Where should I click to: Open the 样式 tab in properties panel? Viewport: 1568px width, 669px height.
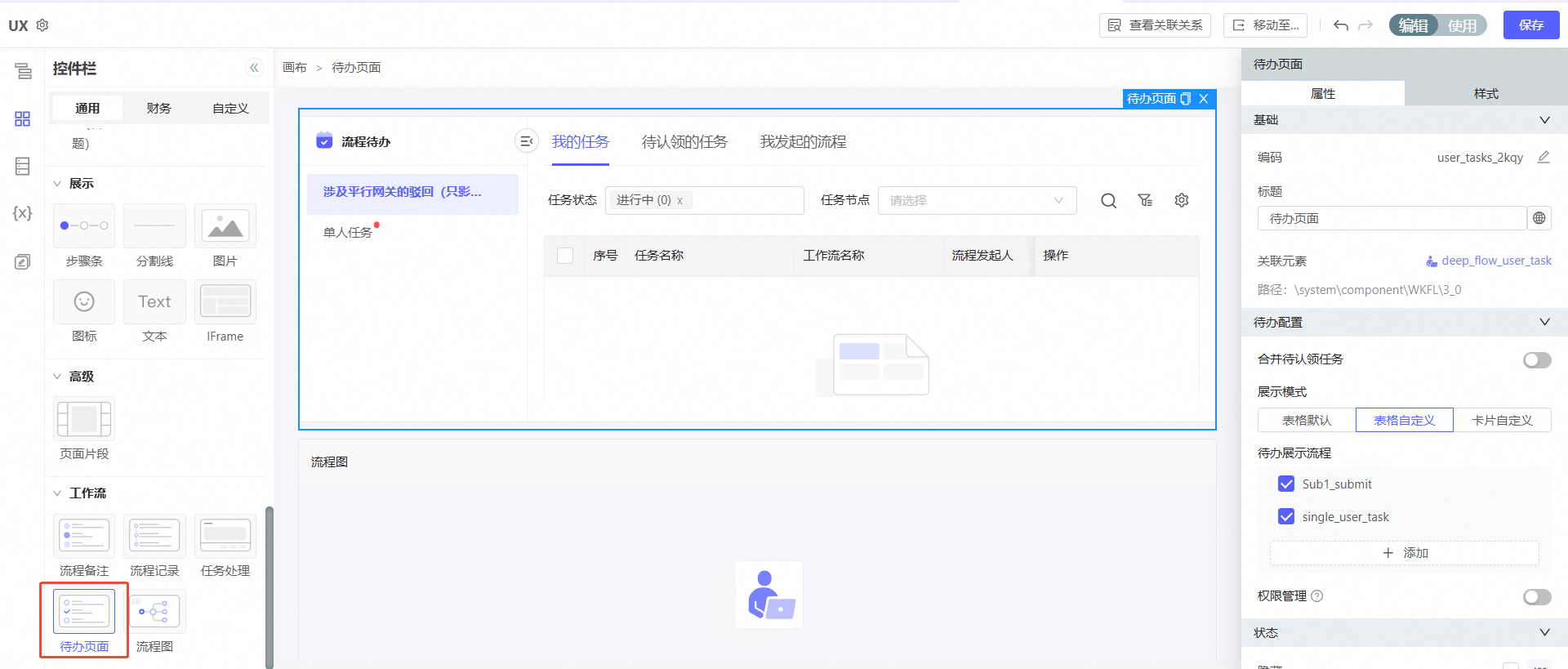(x=1486, y=94)
